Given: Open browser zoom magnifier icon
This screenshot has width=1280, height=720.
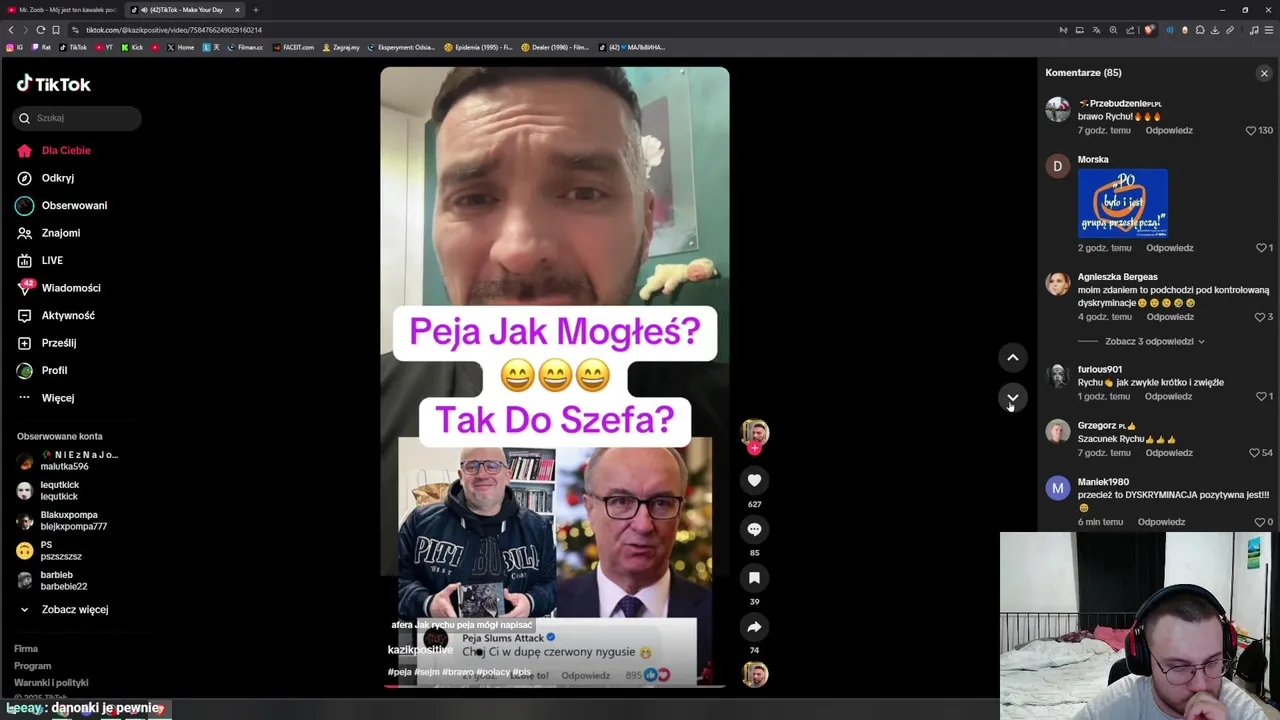Looking at the screenshot, I should tap(1113, 30).
